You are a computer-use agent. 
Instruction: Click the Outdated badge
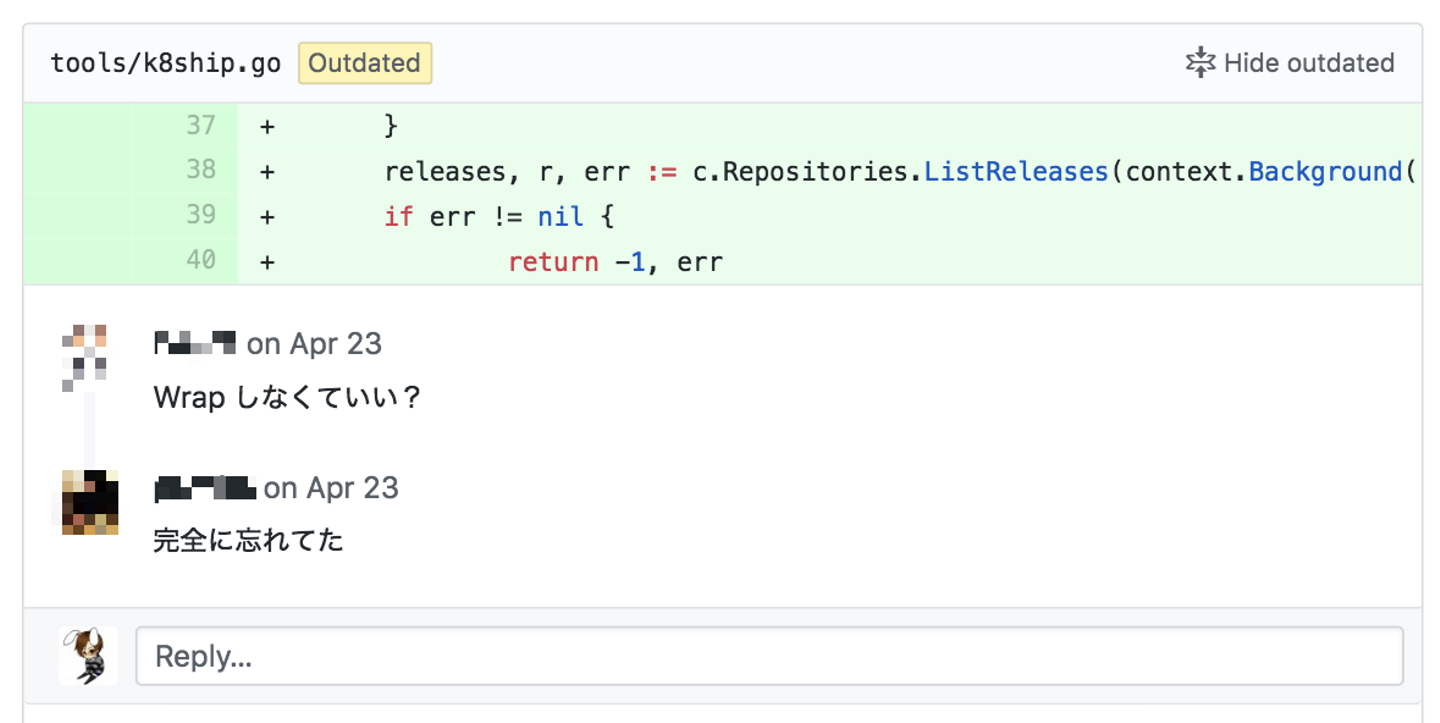[364, 63]
